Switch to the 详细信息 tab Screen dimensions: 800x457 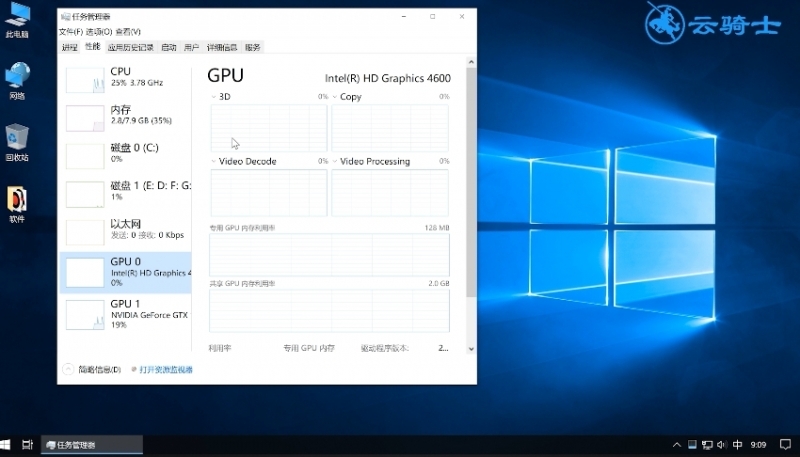[222, 47]
